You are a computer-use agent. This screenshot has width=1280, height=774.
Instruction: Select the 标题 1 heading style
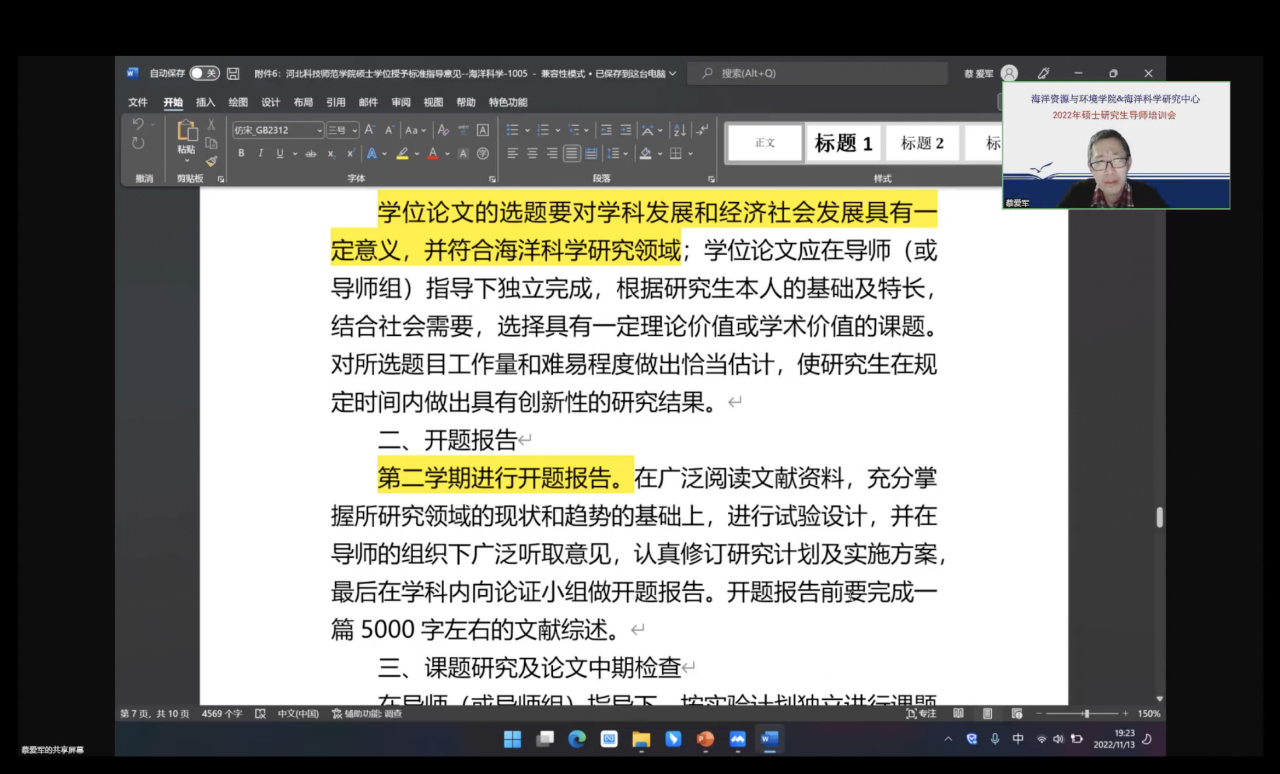point(843,143)
